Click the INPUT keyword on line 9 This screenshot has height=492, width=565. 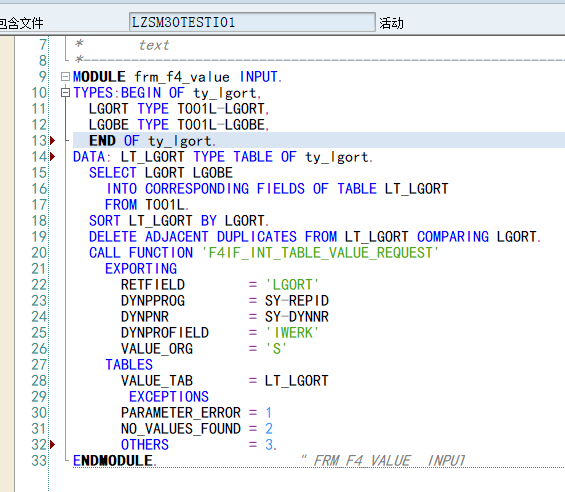click(259, 77)
